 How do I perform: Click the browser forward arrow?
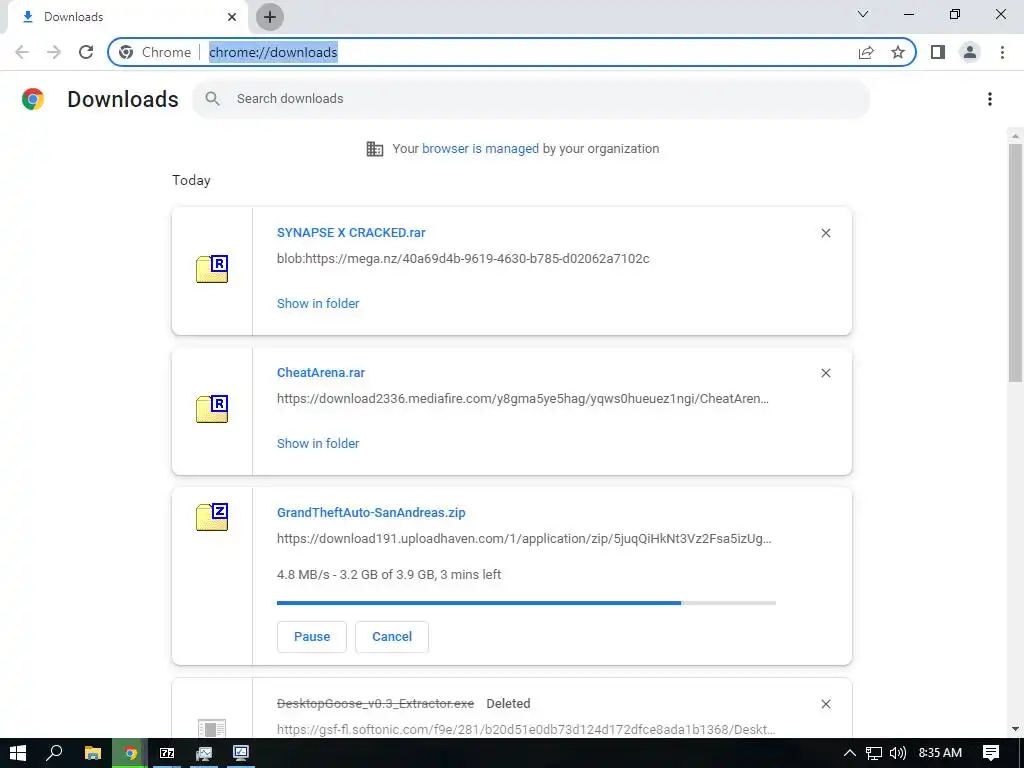[x=54, y=52]
